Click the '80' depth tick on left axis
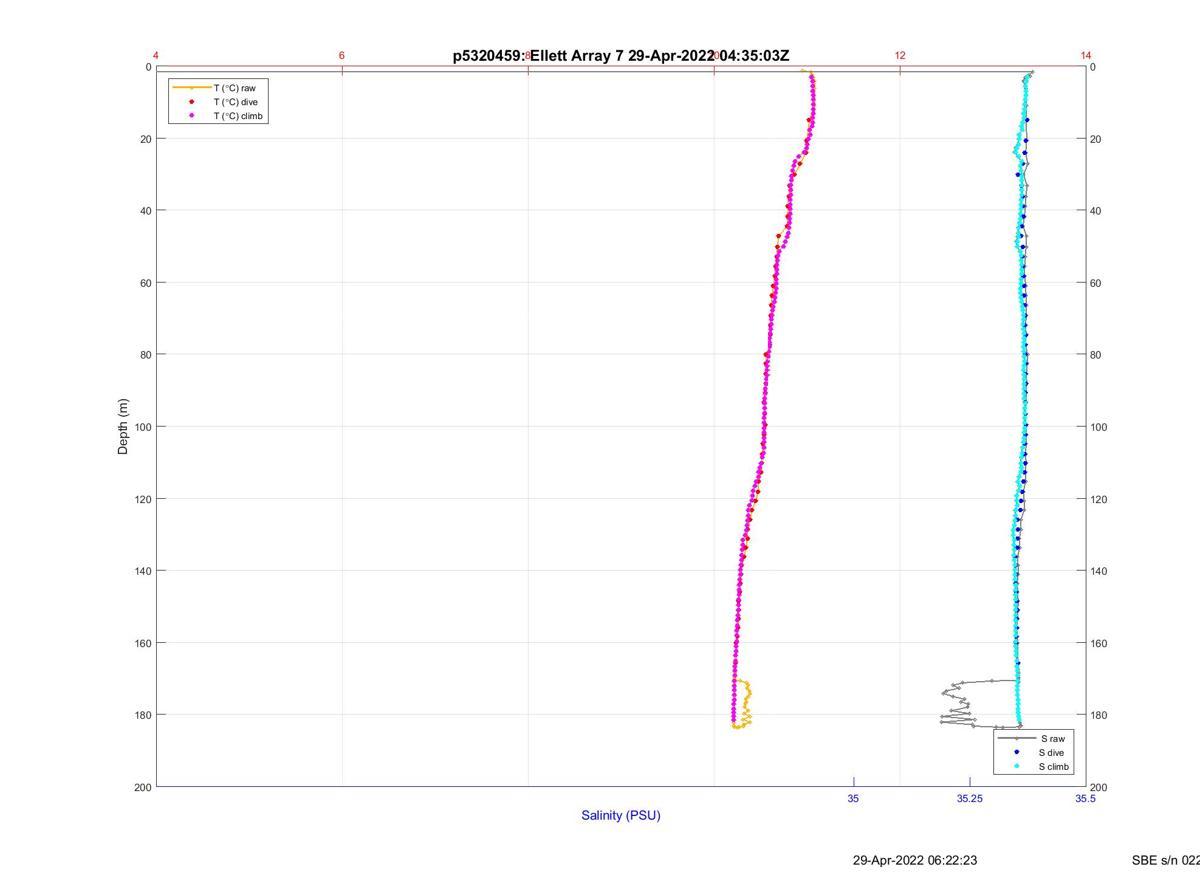Image resolution: width=1200 pixels, height=885 pixels. (145, 355)
